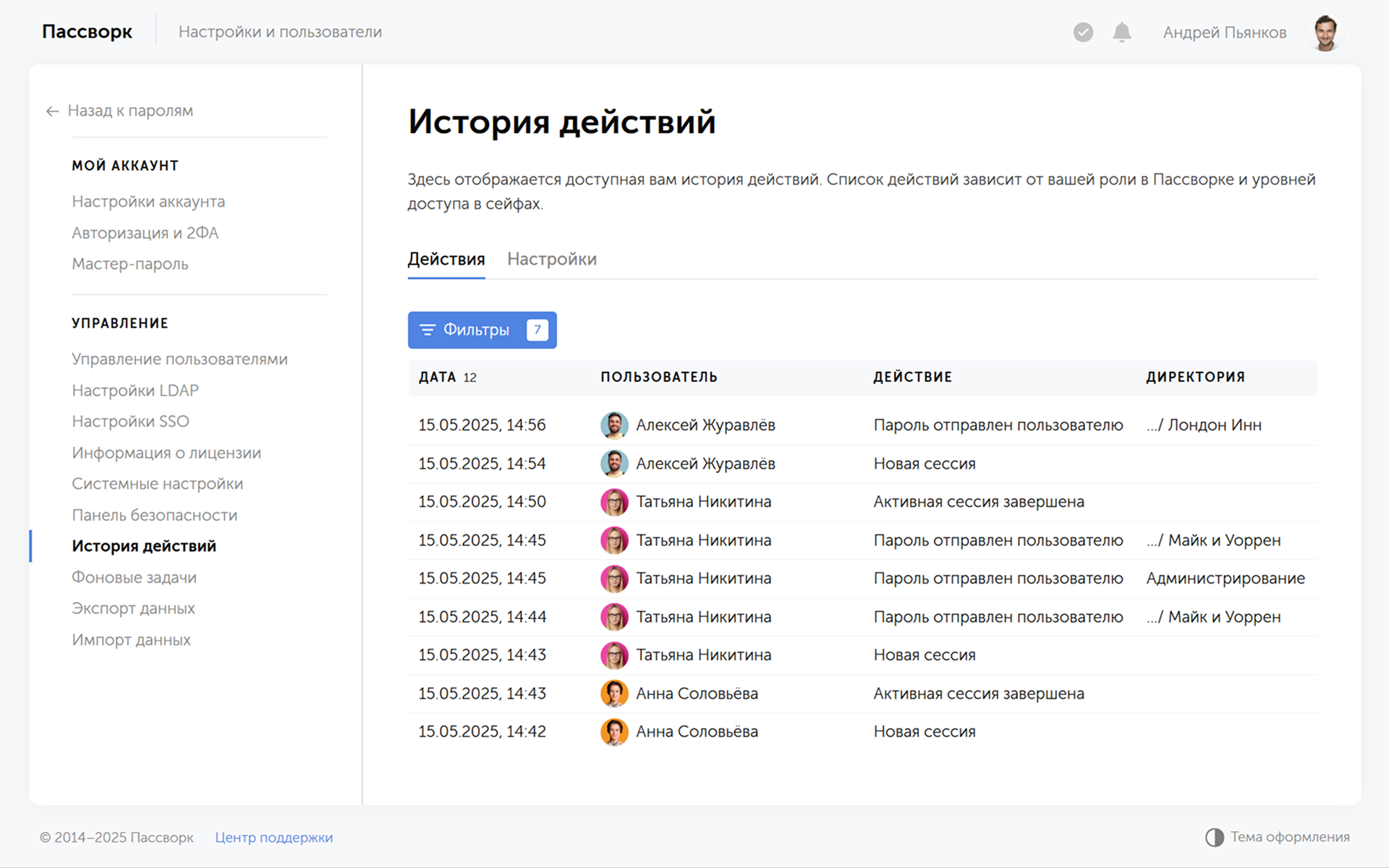Click the back arrow to passwords
The height and width of the screenshot is (868, 1389).
pos(52,111)
